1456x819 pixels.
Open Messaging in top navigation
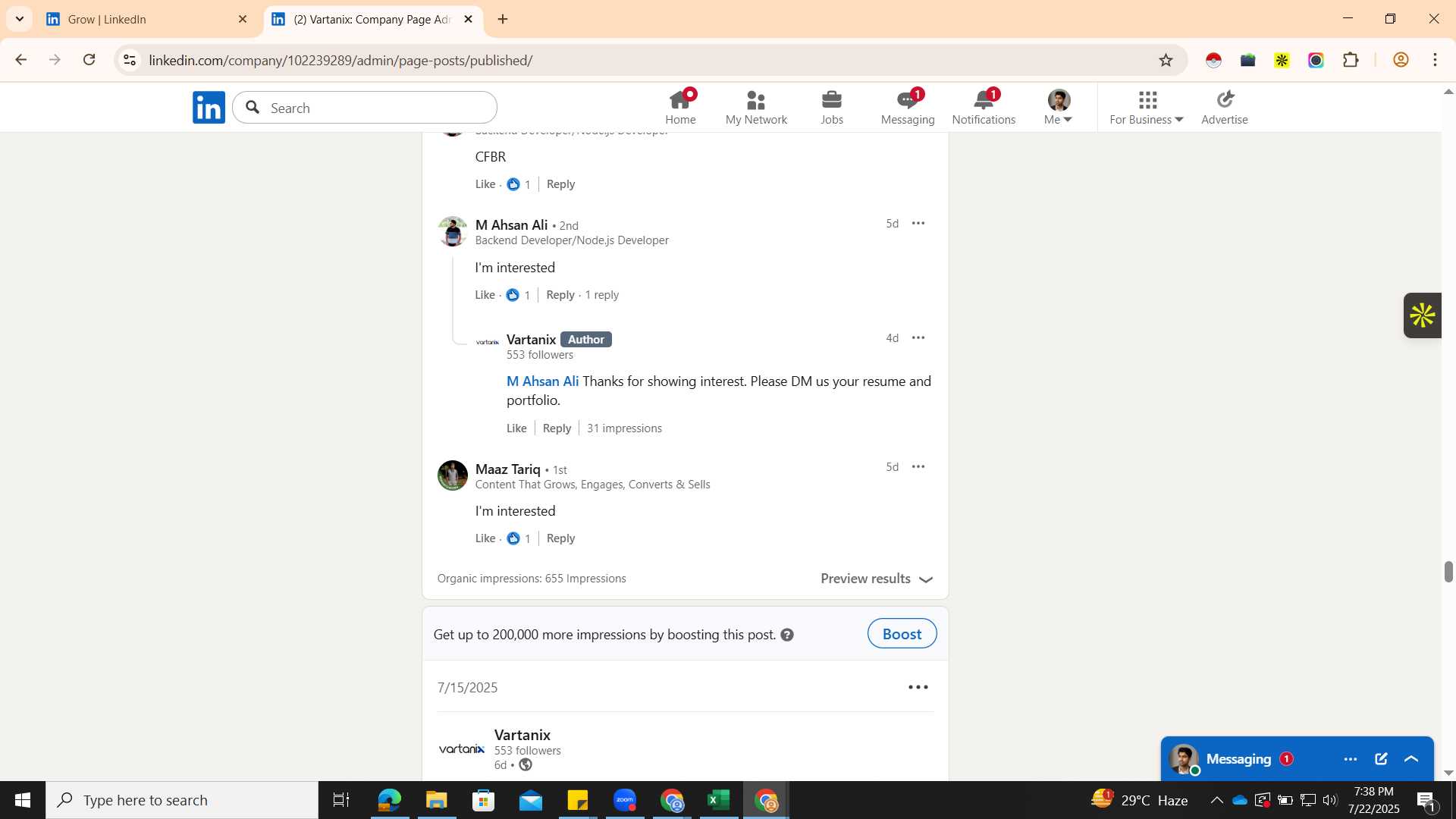pyautogui.click(x=908, y=108)
